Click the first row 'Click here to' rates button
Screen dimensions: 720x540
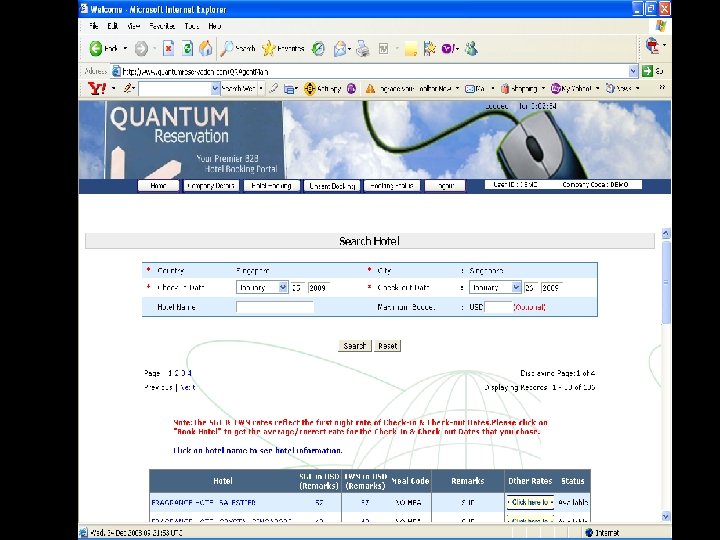(530, 502)
